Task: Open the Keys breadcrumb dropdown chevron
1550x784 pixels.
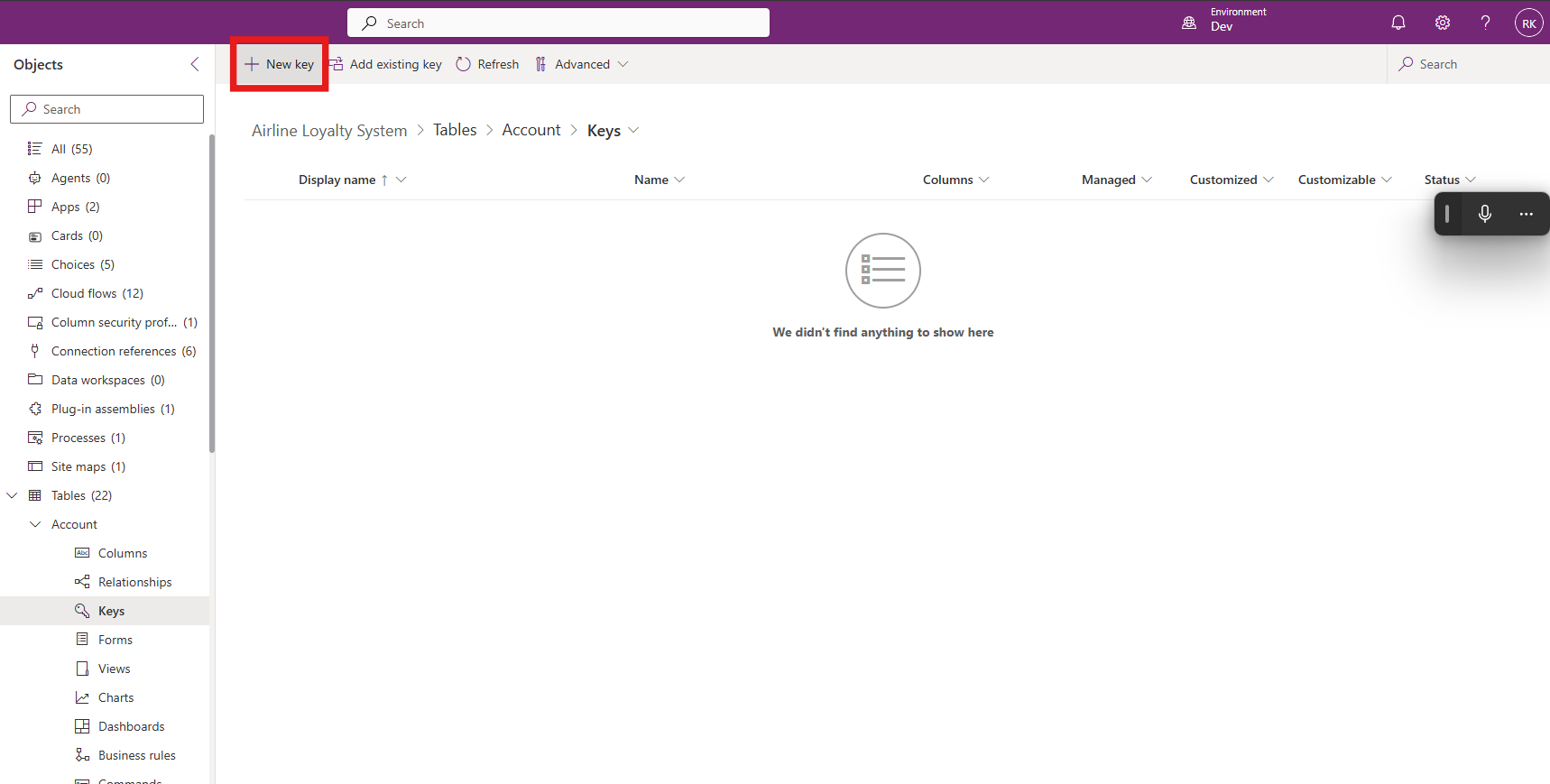Action: pos(633,130)
